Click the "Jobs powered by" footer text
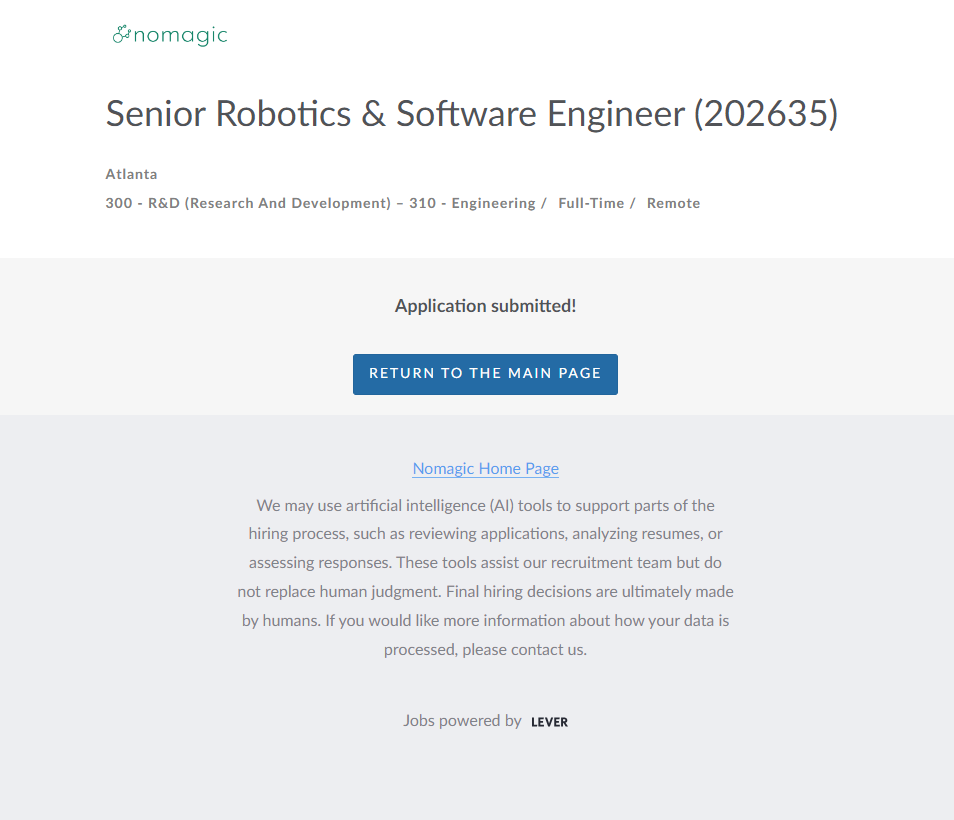954x820 pixels. pos(462,720)
